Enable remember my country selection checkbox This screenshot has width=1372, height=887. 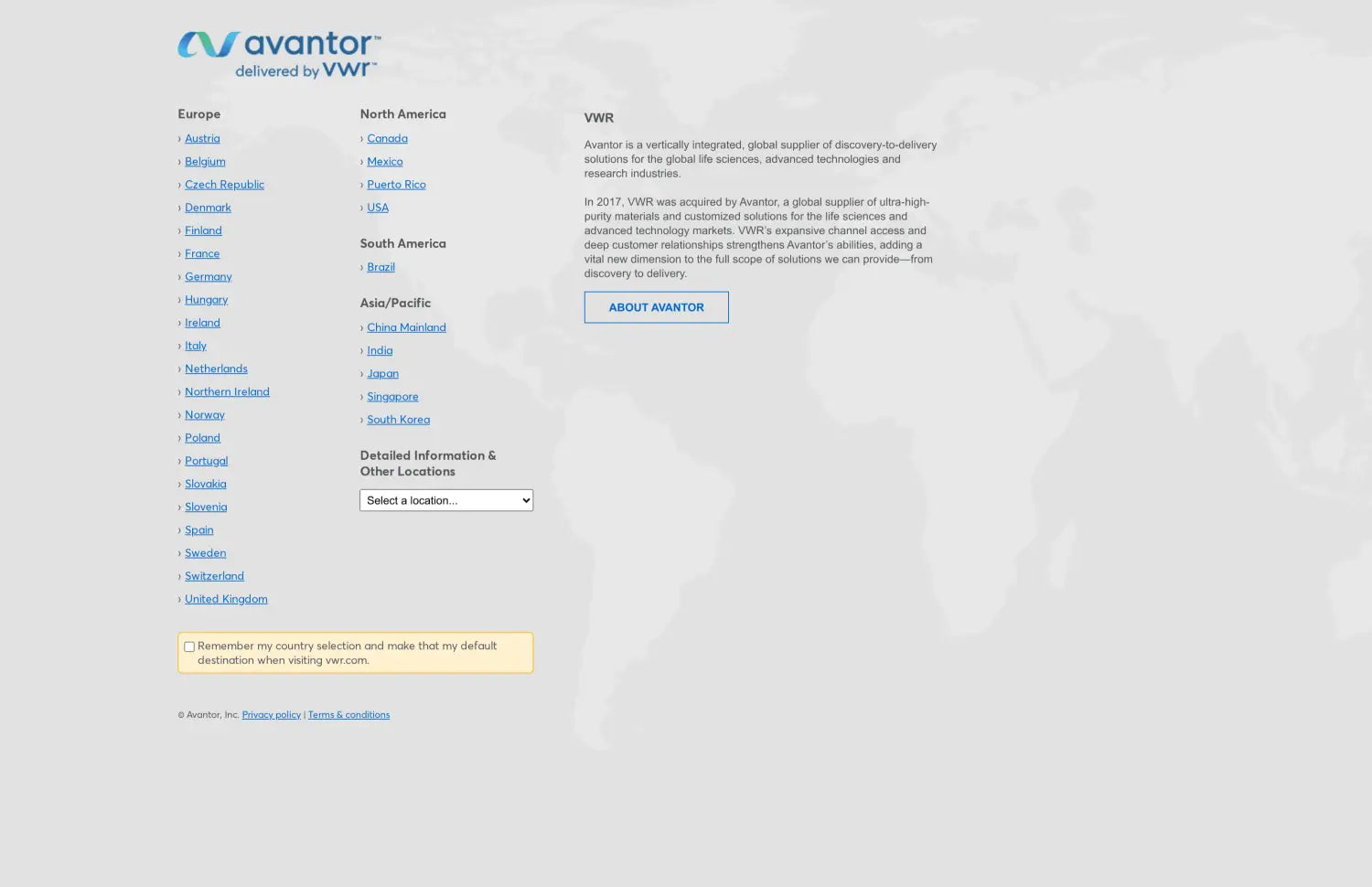[x=188, y=647]
